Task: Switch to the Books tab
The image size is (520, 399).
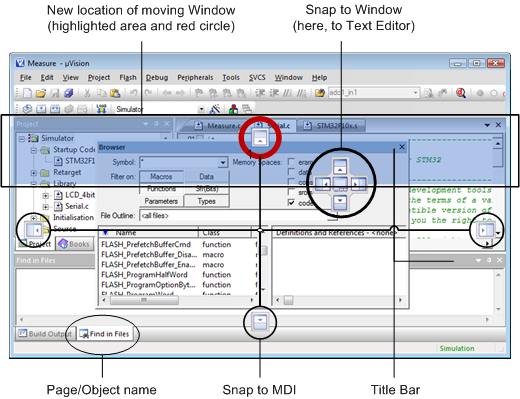Action: (x=75, y=244)
